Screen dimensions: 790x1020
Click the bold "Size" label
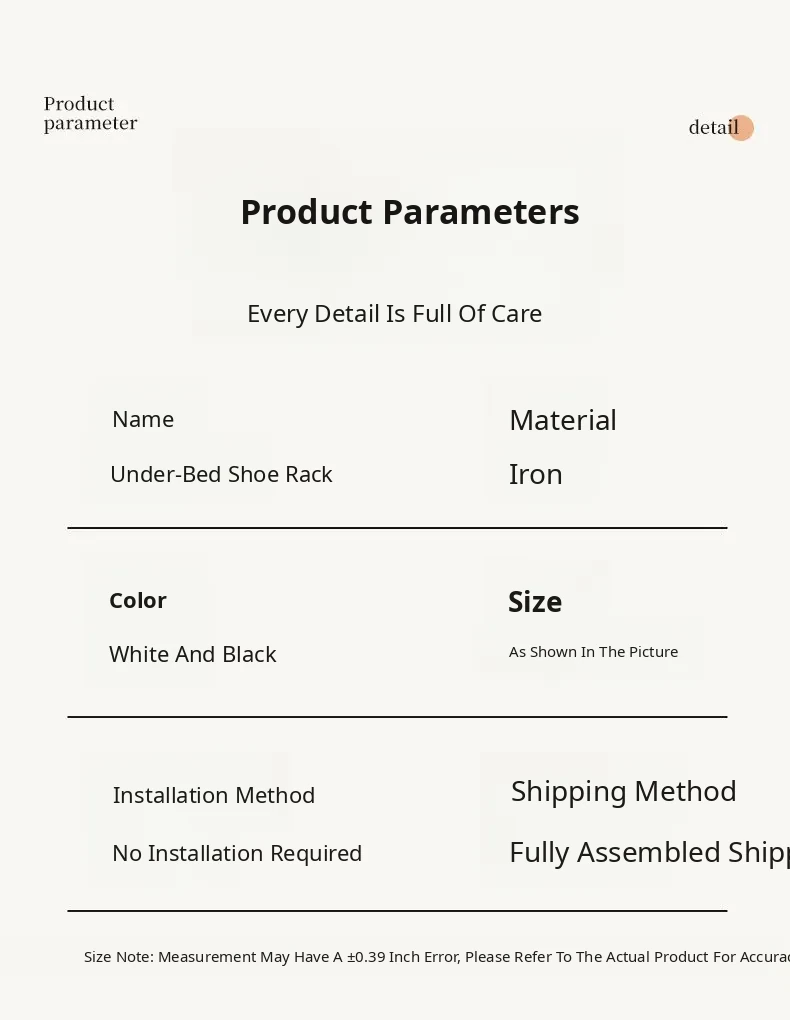(x=535, y=602)
